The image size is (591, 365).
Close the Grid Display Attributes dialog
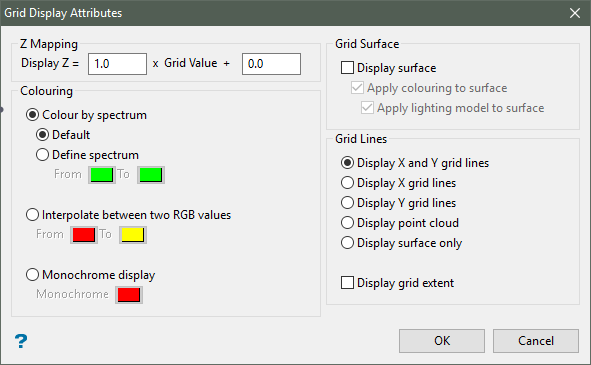coord(575,13)
